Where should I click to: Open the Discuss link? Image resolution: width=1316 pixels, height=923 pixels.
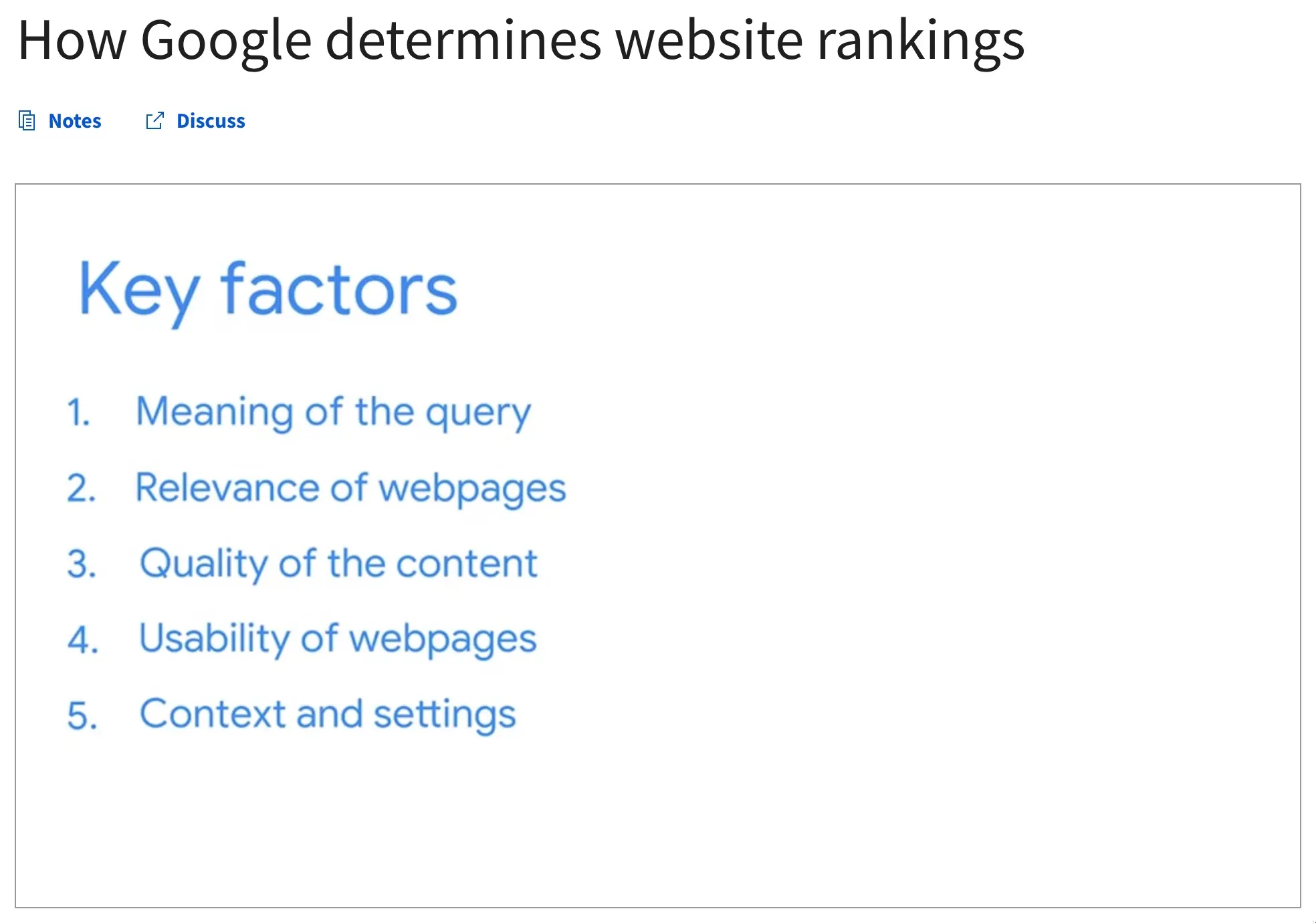211,121
